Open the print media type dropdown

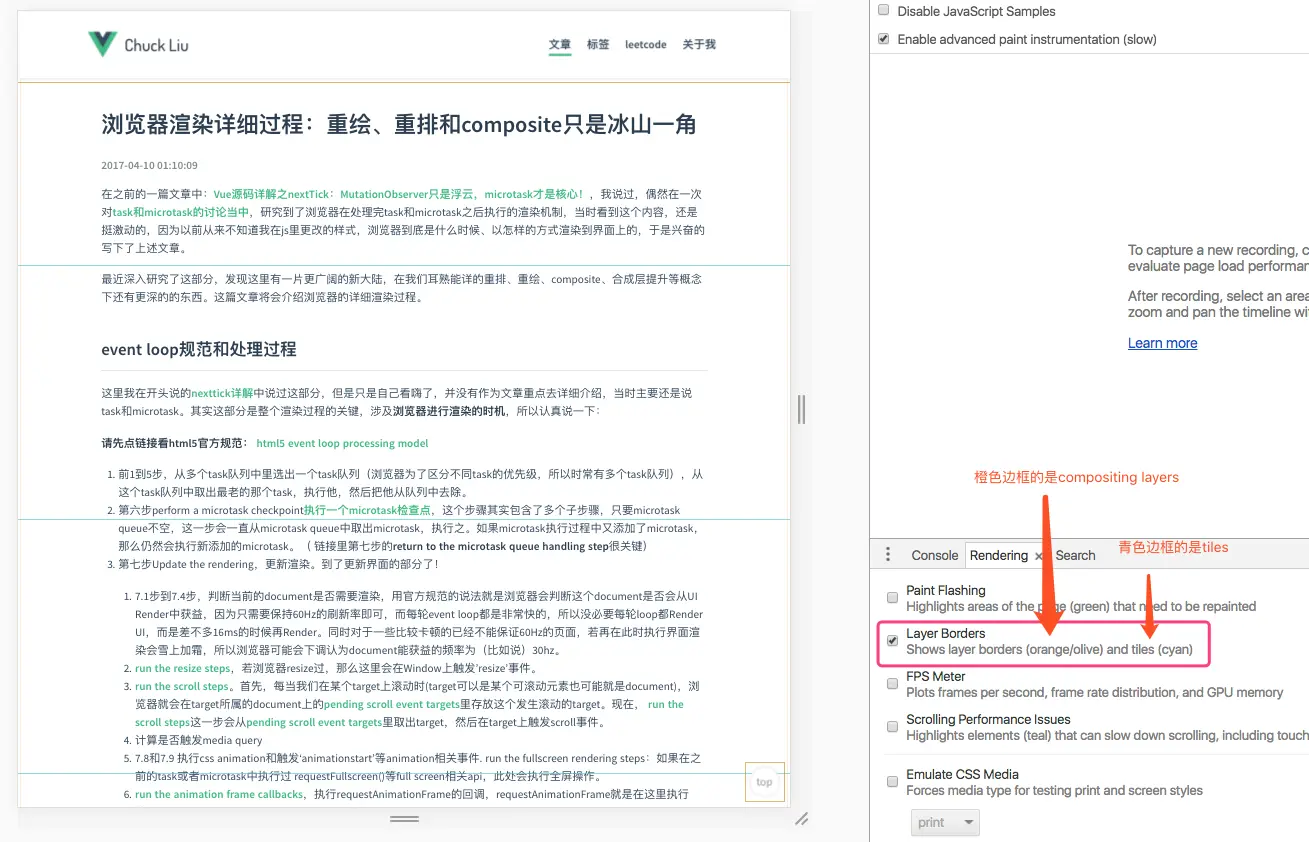pyautogui.click(x=945, y=822)
